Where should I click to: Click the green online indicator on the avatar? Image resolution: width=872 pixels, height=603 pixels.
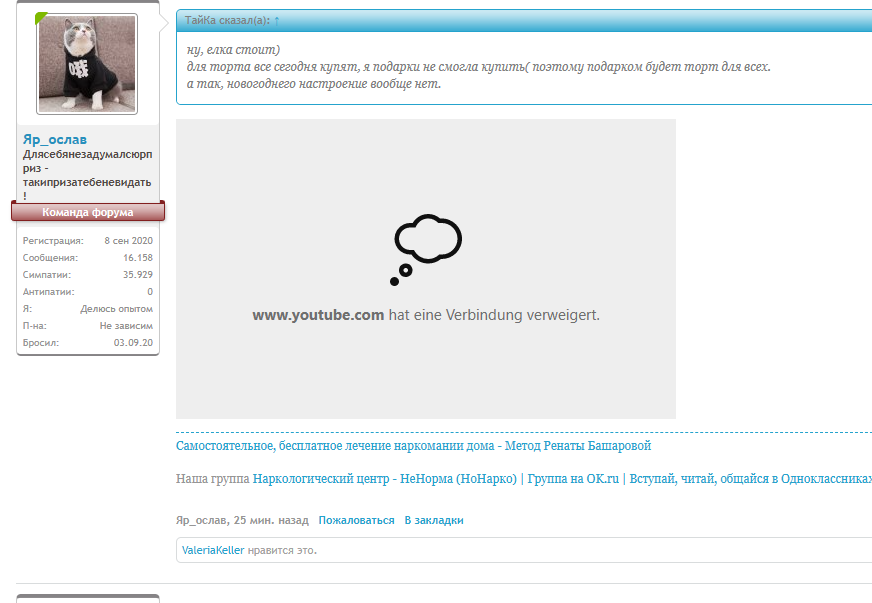41,18
